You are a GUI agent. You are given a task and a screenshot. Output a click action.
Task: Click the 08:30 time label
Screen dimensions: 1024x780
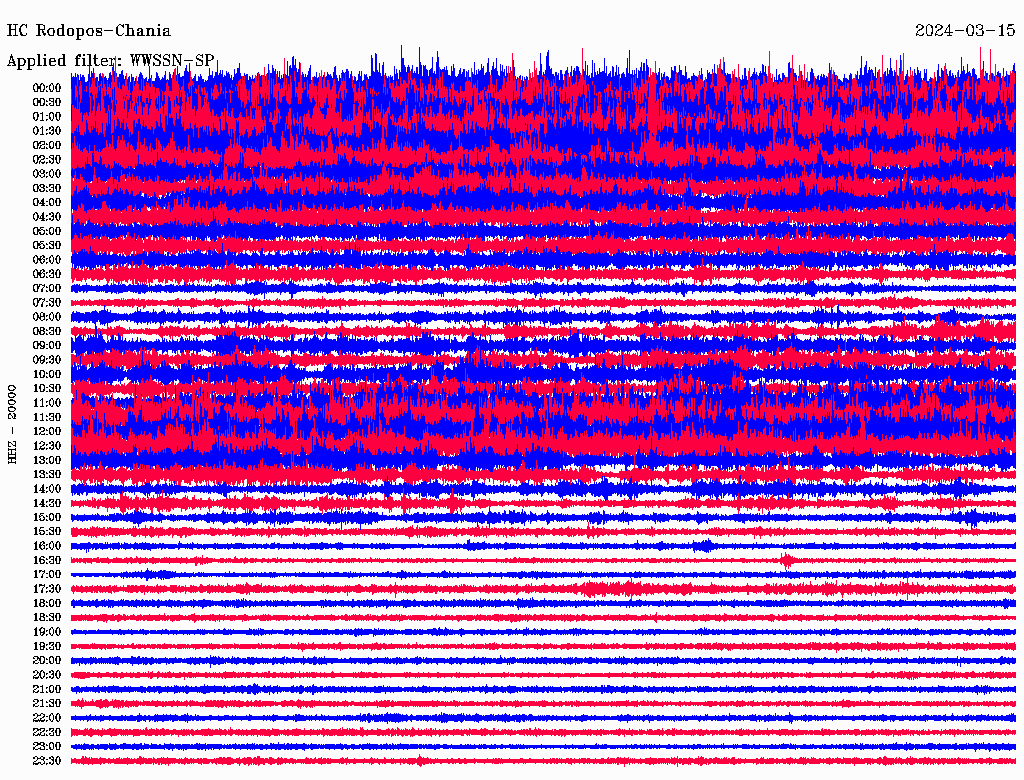coord(47,331)
